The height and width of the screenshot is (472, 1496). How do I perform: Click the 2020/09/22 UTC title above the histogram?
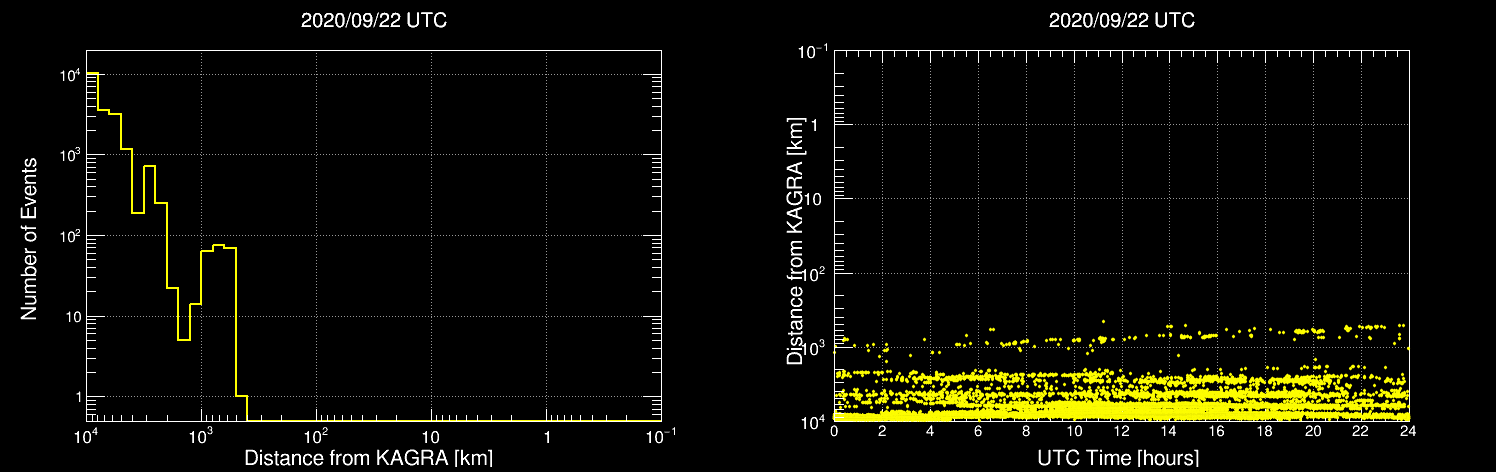[374, 21]
